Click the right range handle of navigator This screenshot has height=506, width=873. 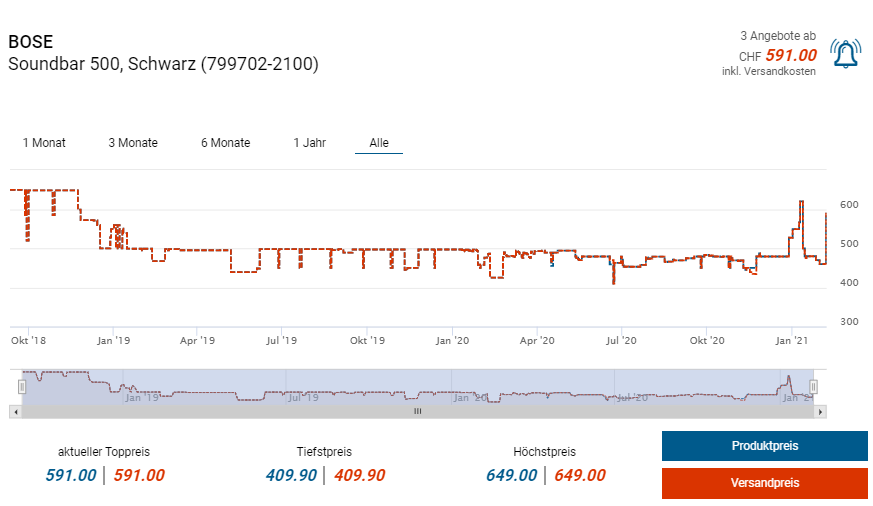pyautogui.click(x=813, y=387)
